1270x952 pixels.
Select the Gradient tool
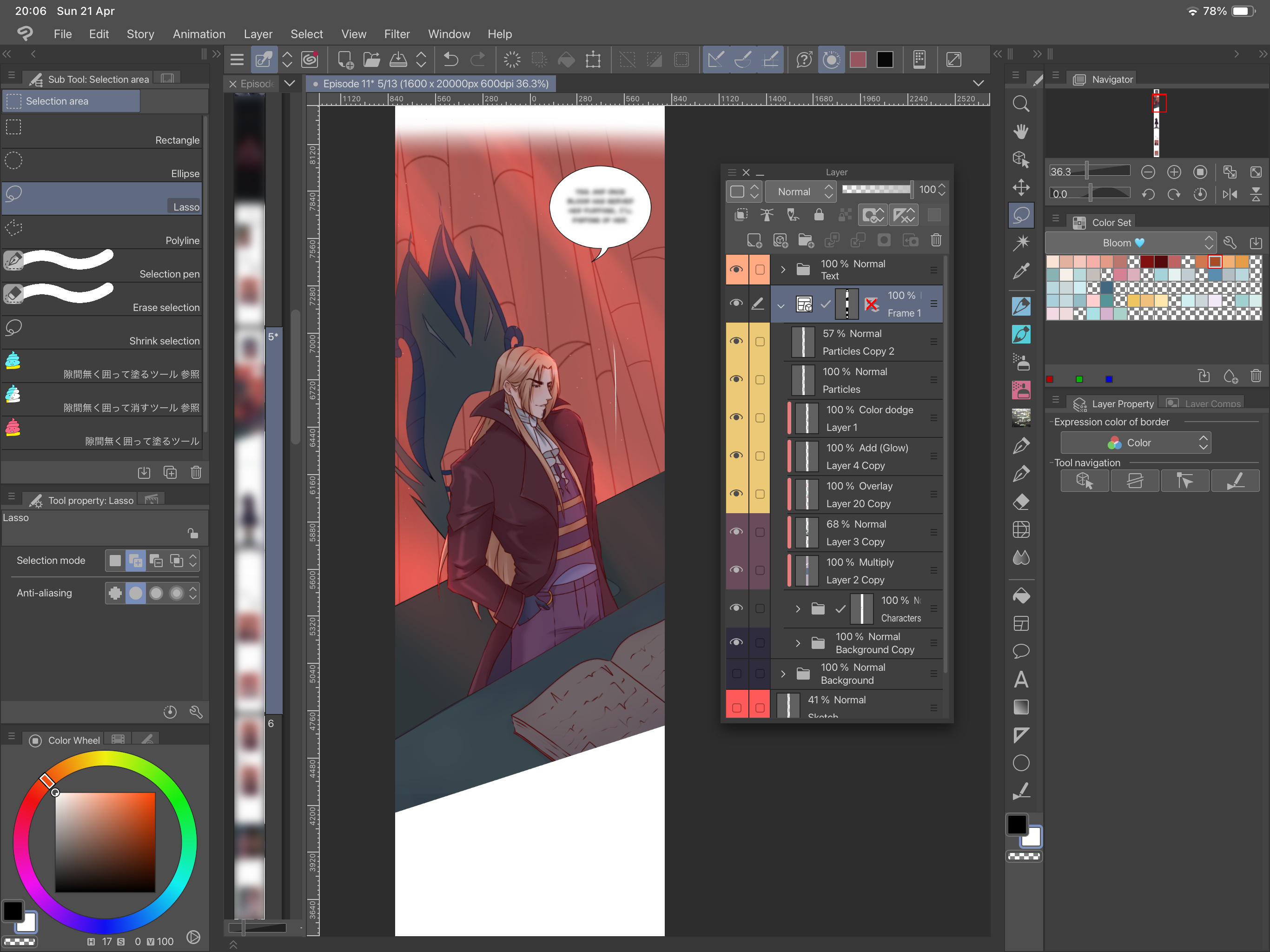coord(1020,707)
